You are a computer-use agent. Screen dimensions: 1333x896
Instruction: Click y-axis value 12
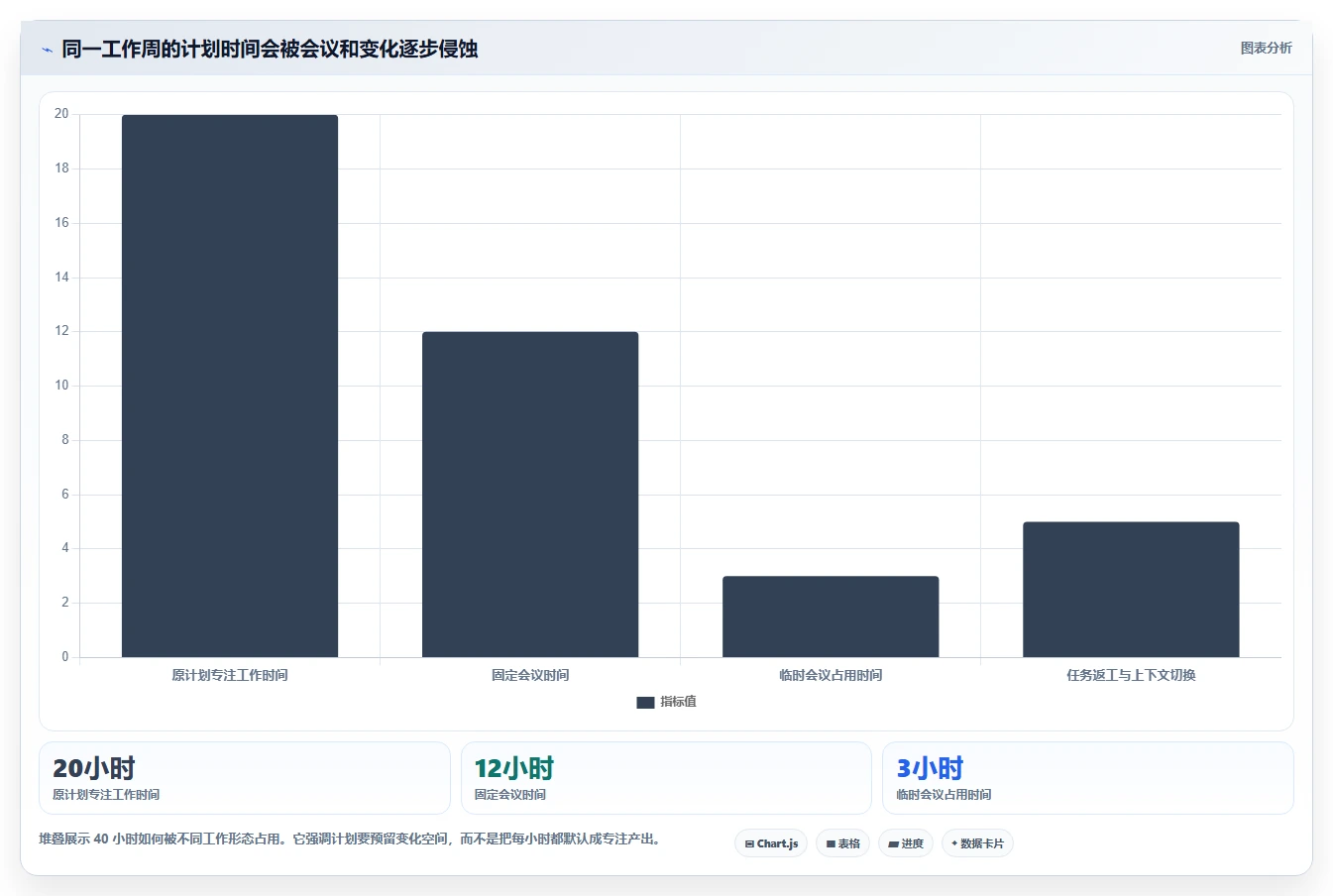click(61, 331)
